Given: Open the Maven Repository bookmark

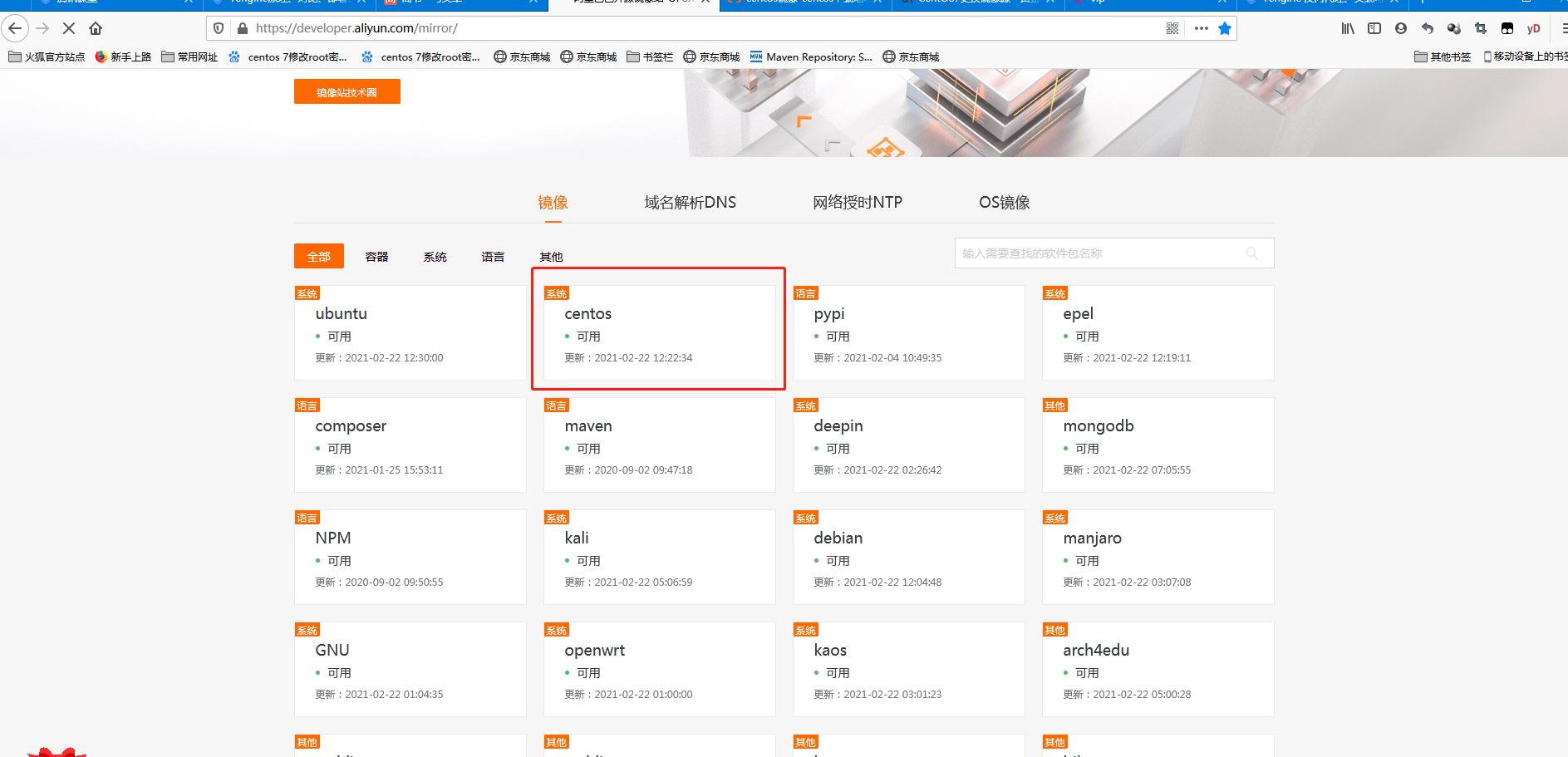Looking at the screenshot, I should click(x=811, y=57).
